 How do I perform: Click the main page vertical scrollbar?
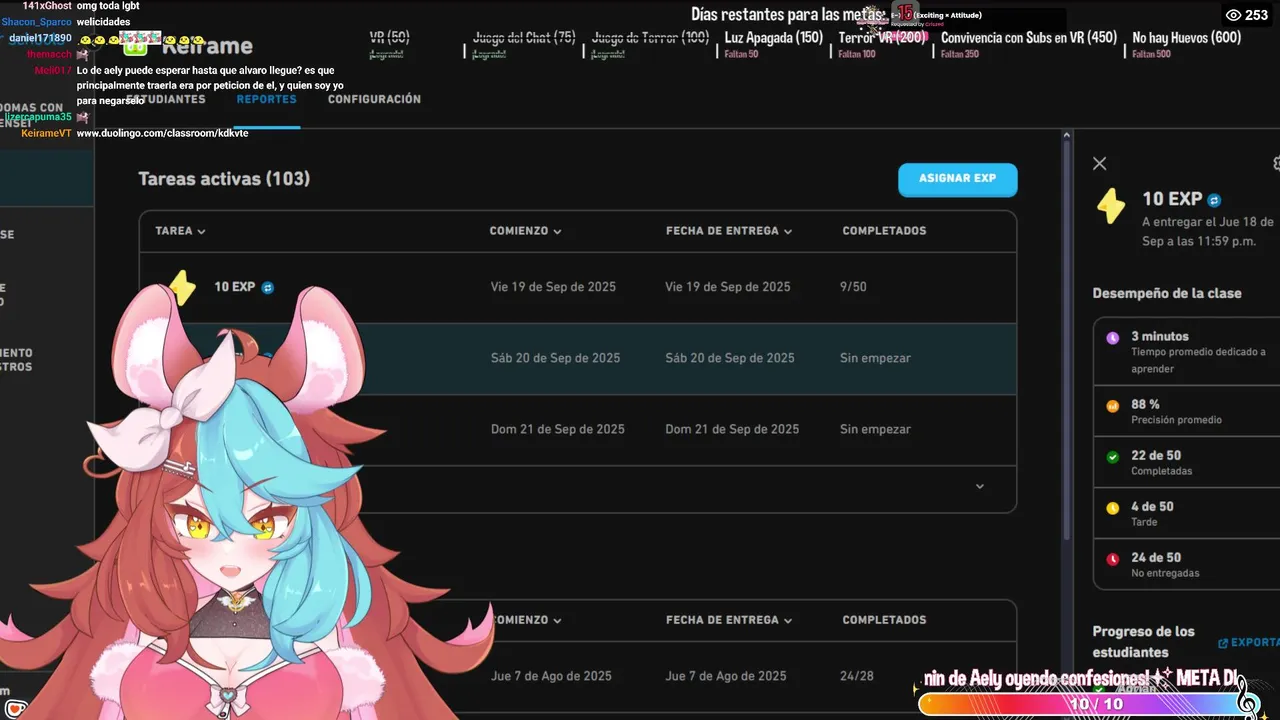(x=1066, y=340)
